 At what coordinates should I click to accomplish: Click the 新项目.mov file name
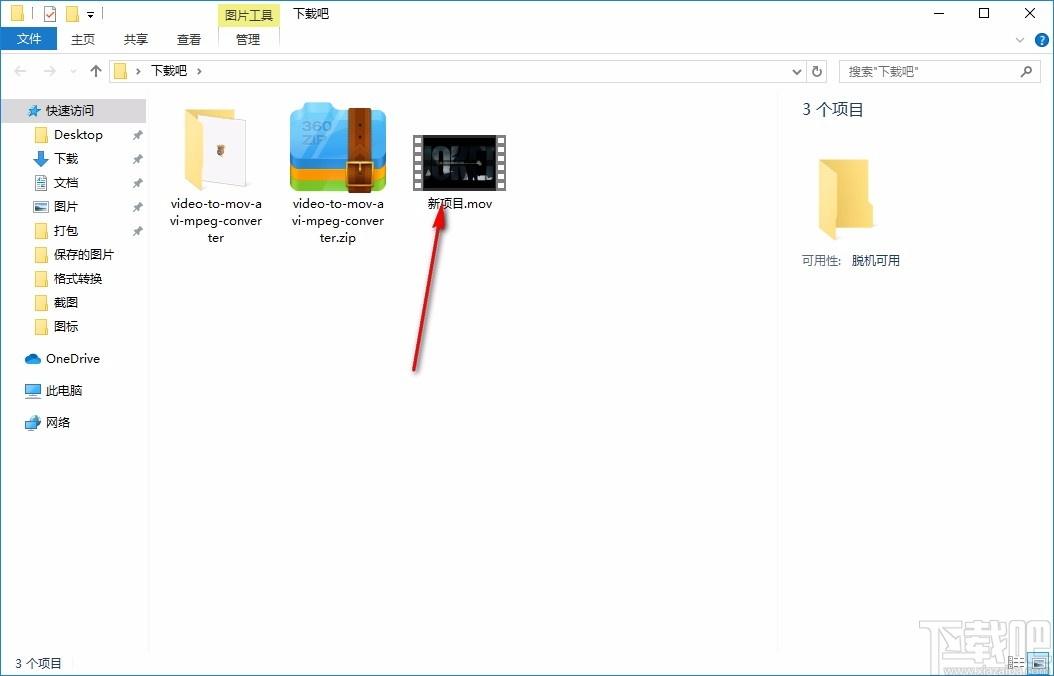click(x=460, y=204)
